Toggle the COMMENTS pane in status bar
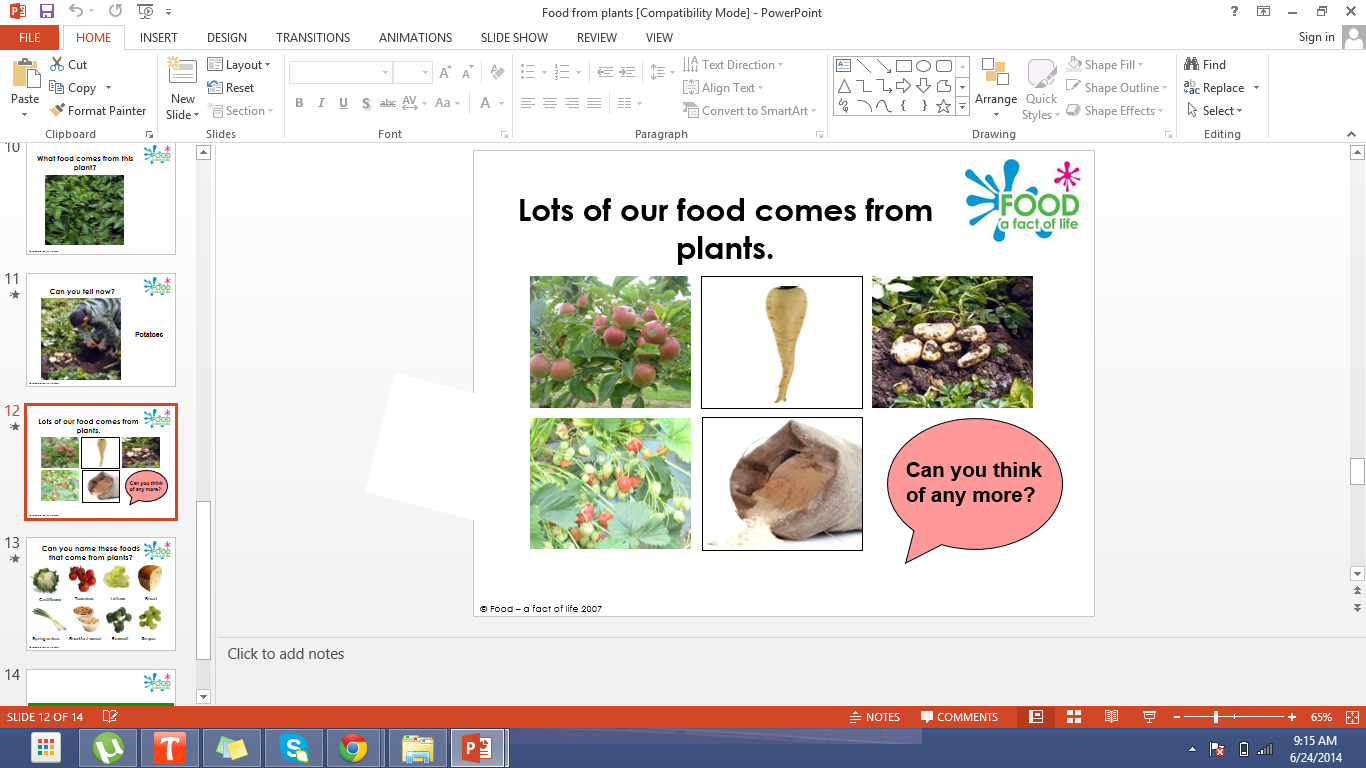This screenshot has width=1366, height=768. point(959,717)
